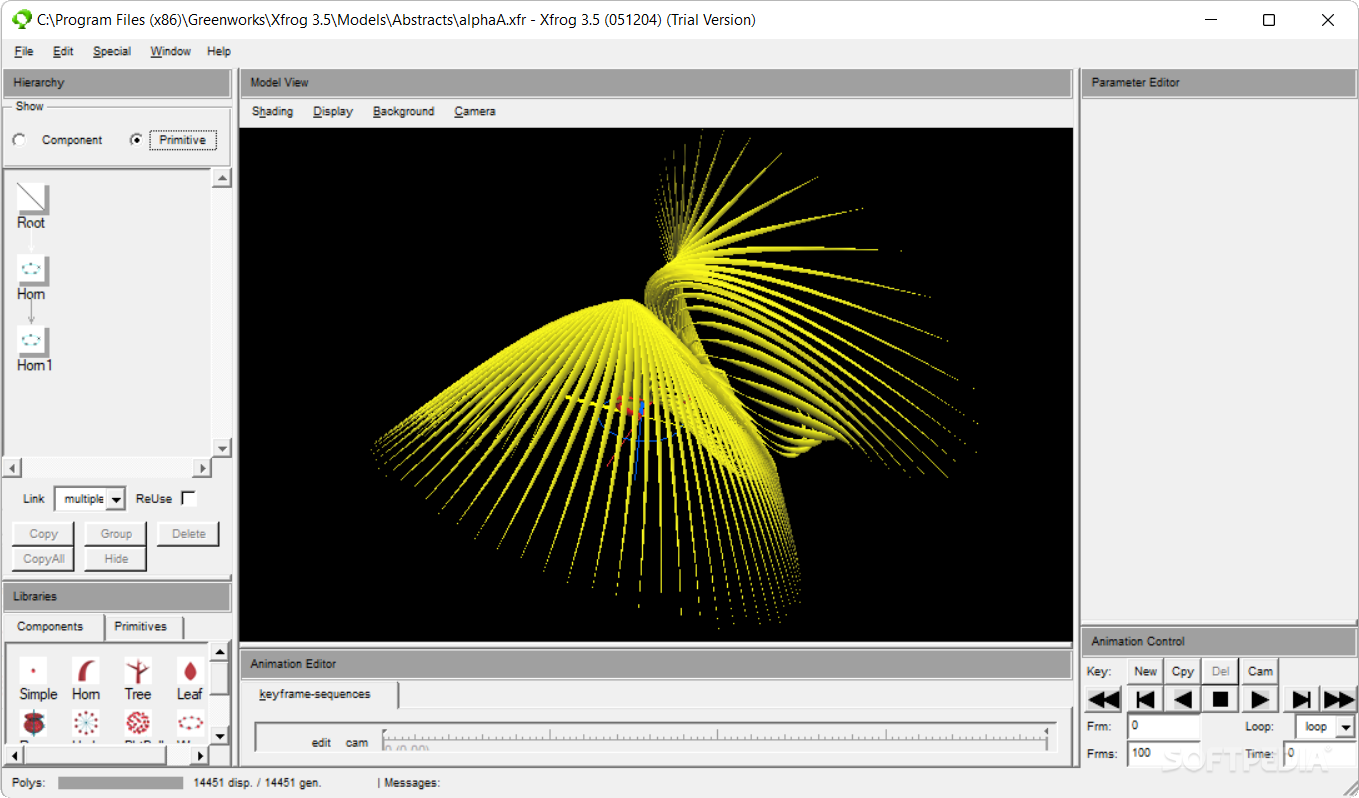This screenshot has width=1359, height=798.
Task: Jump to first frame button
Action: [x=1146, y=699]
